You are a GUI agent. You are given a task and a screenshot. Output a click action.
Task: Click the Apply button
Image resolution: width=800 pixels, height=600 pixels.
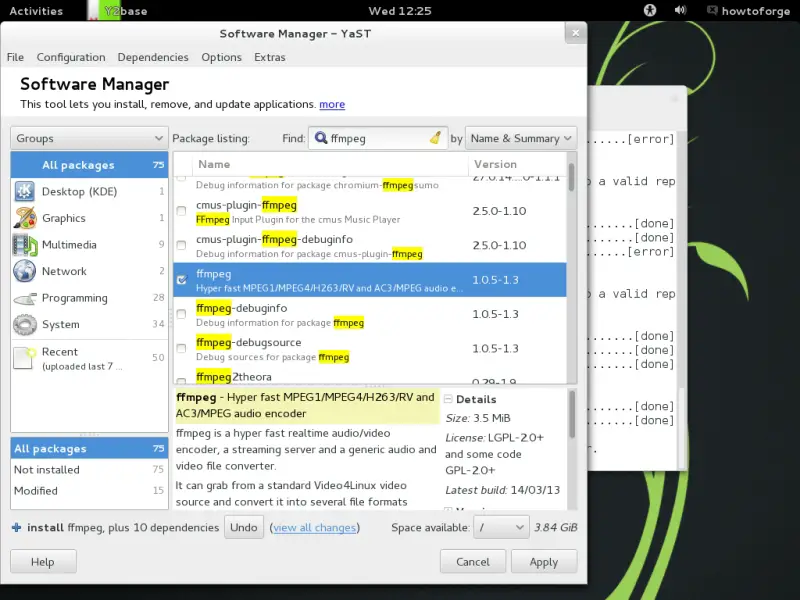(x=544, y=562)
